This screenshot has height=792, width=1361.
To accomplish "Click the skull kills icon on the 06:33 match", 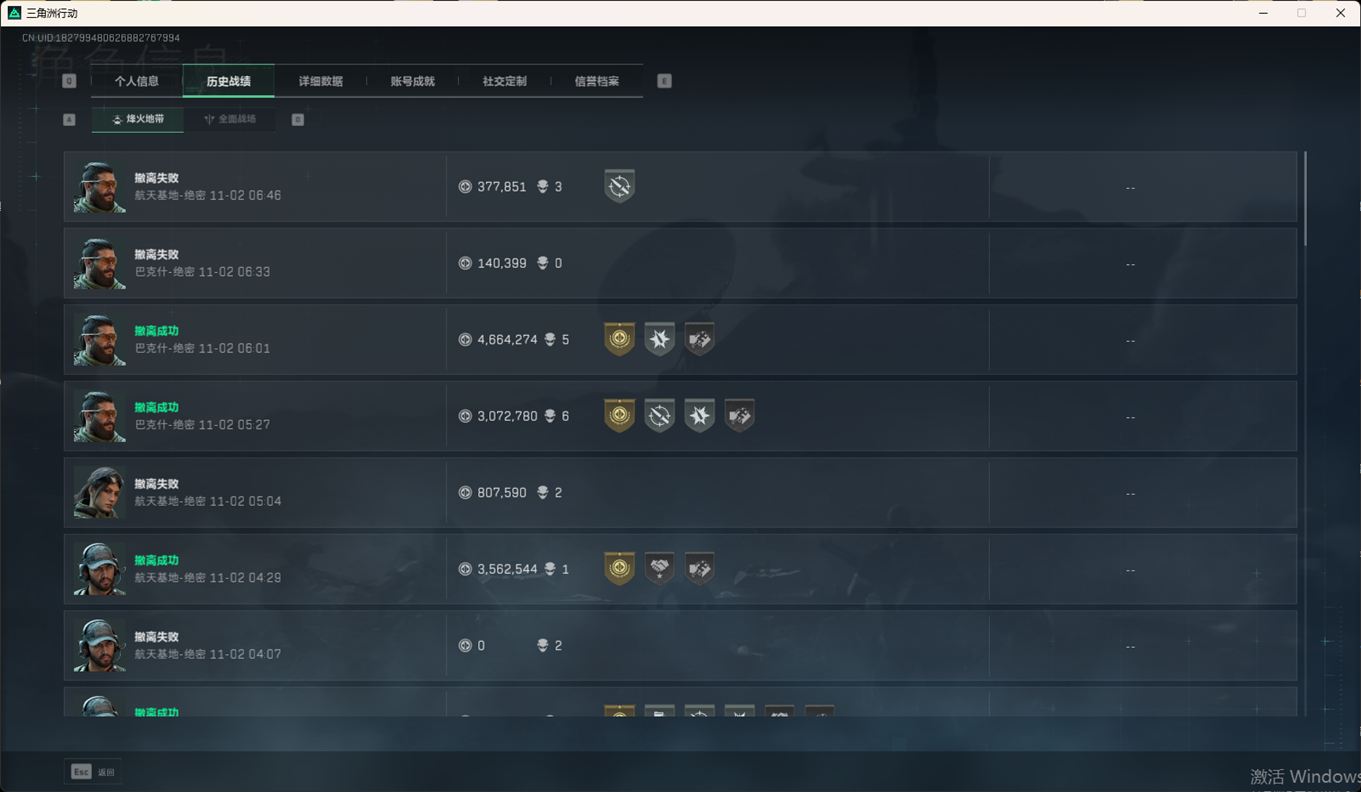I will [543, 263].
